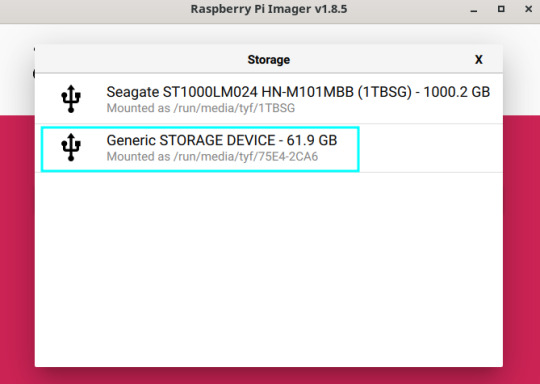540x384 pixels.
Task: Click the 61.9 GB size text
Action: click(312, 140)
